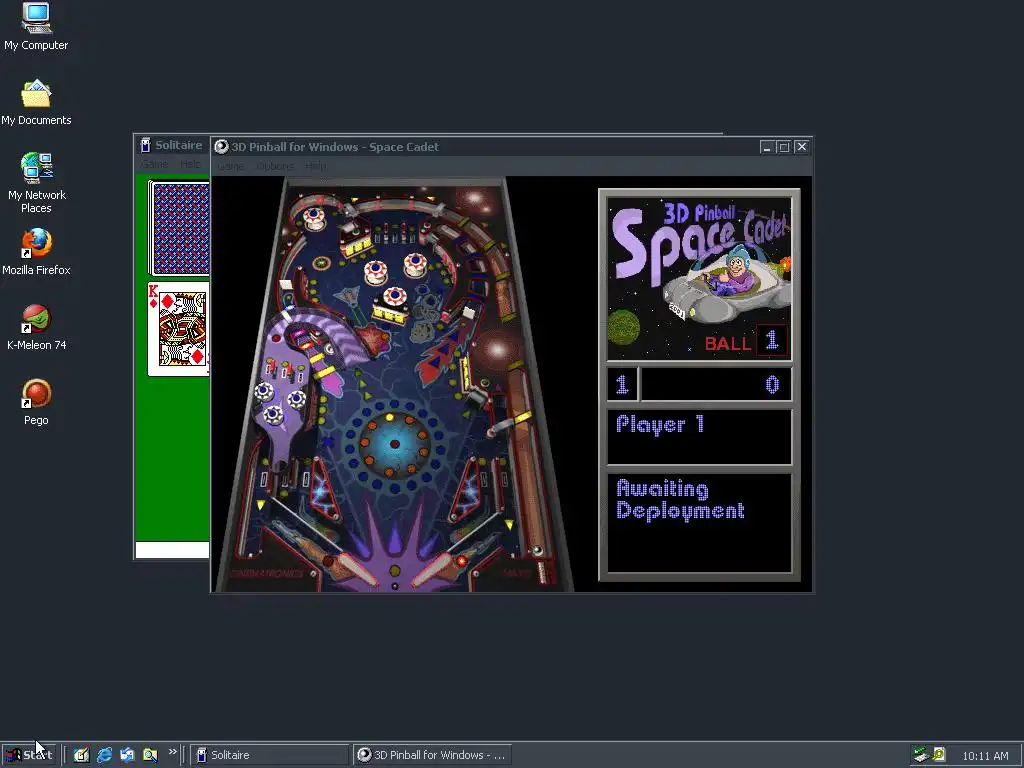Click the network connection tray icon
The height and width of the screenshot is (768, 1024).
(921, 755)
